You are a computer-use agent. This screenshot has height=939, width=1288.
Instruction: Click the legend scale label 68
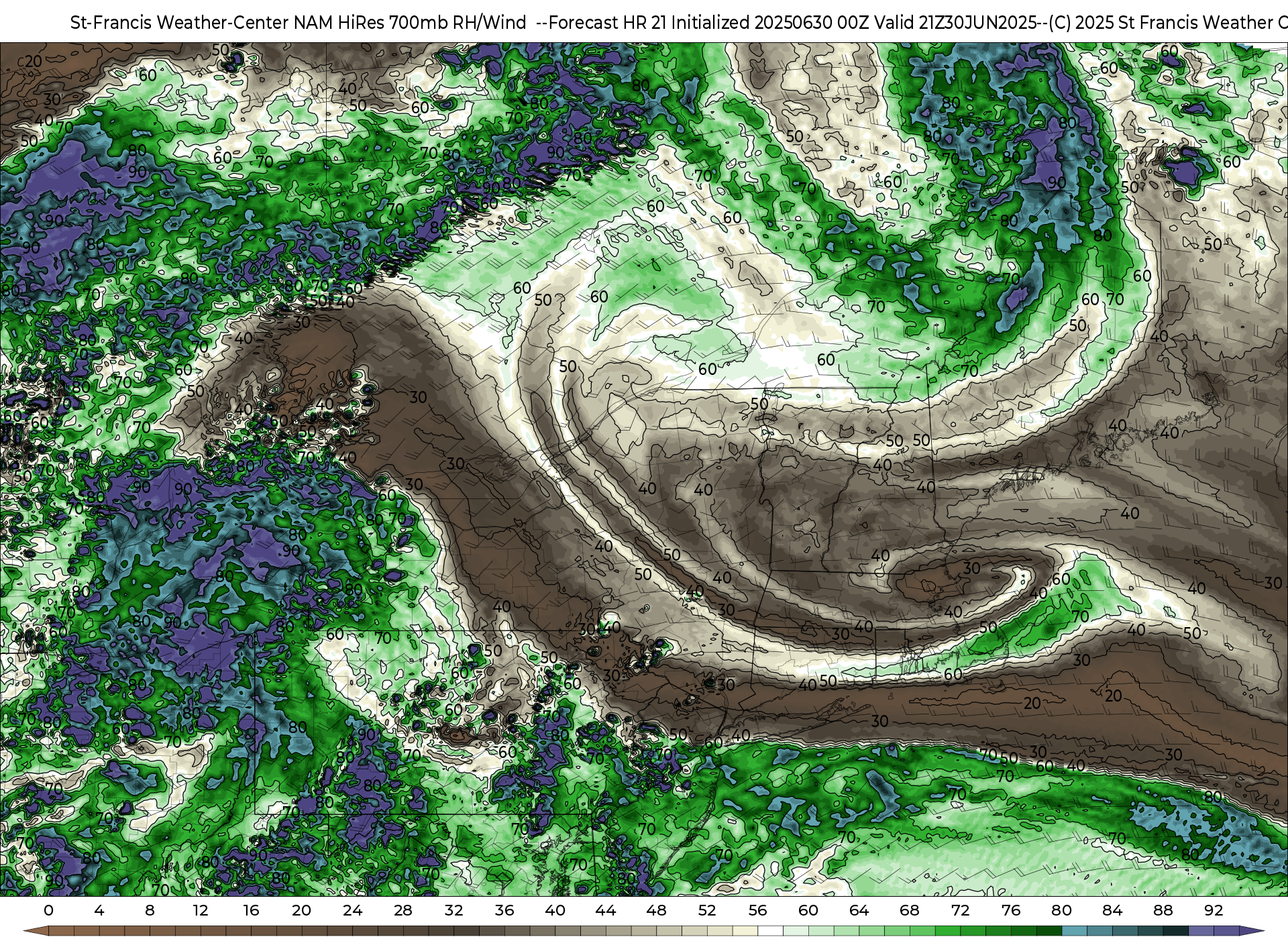910,910
